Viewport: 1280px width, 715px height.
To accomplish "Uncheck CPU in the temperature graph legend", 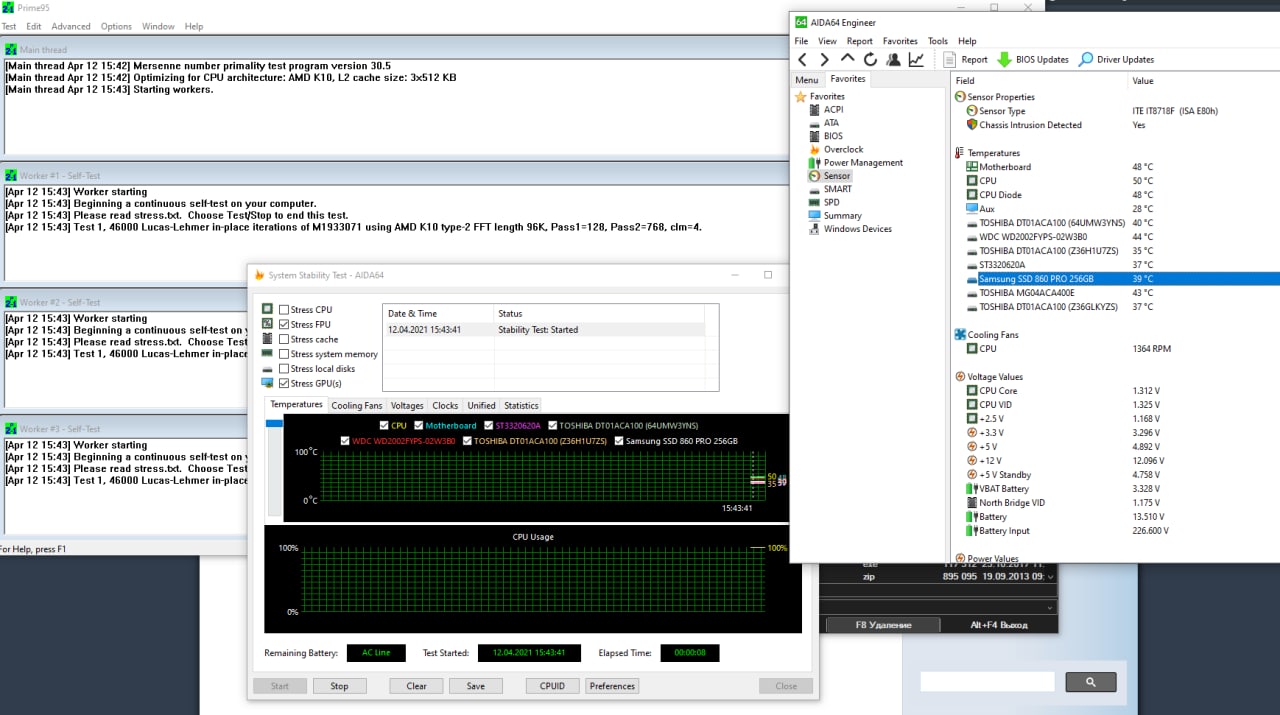I will coord(385,426).
